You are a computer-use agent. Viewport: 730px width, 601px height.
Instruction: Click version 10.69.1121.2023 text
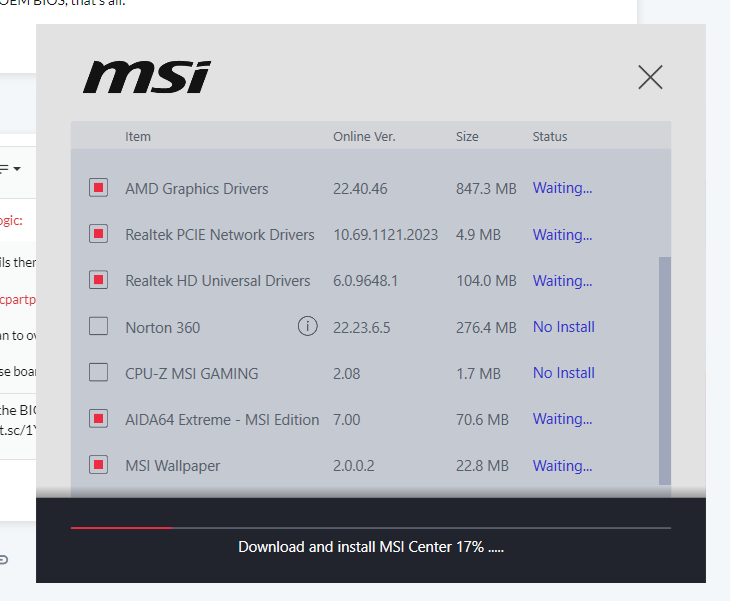385,235
